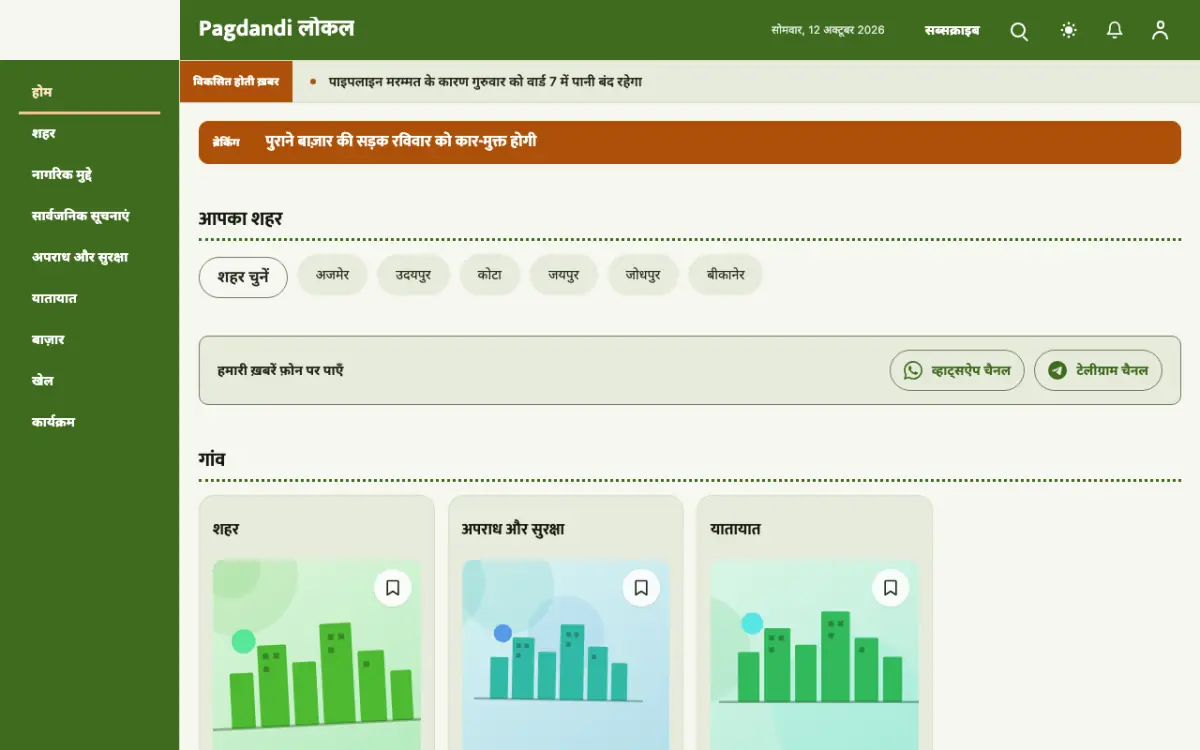Click the Pagdandi लोकल site logo
Screen dimensions: 1200x750
(x=276, y=29)
